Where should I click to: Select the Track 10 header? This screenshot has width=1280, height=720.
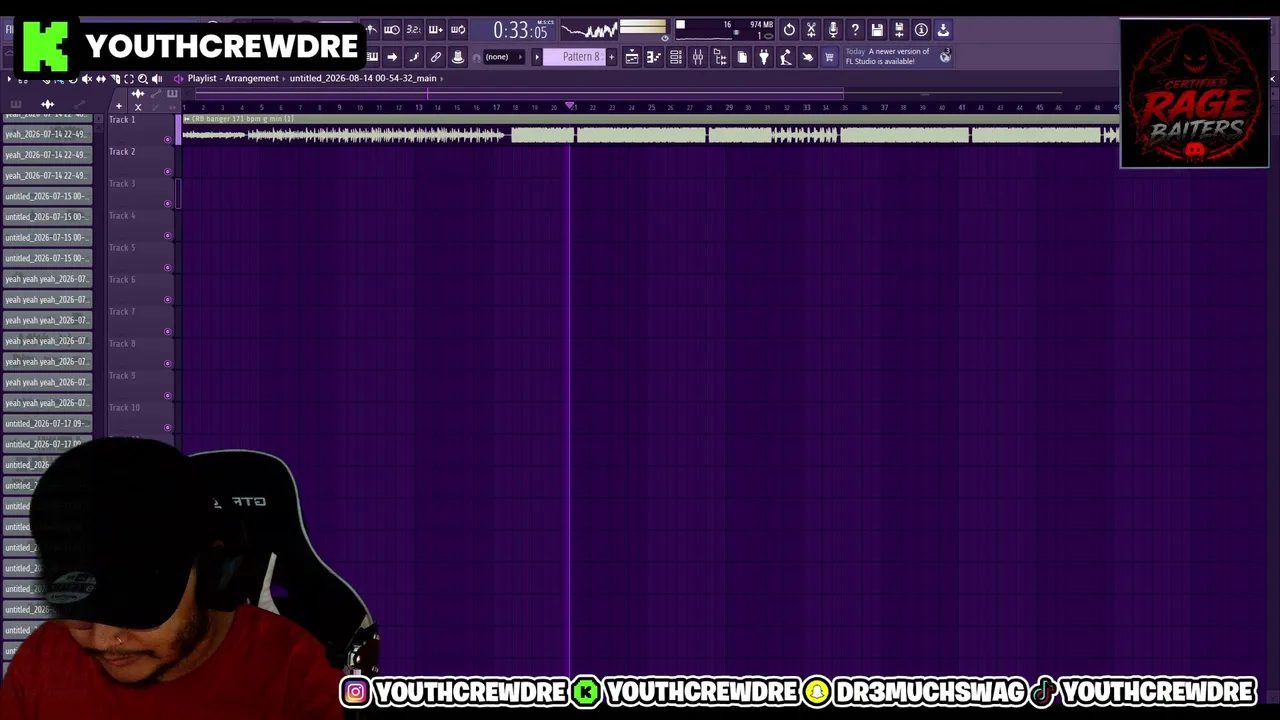coord(140,419)
